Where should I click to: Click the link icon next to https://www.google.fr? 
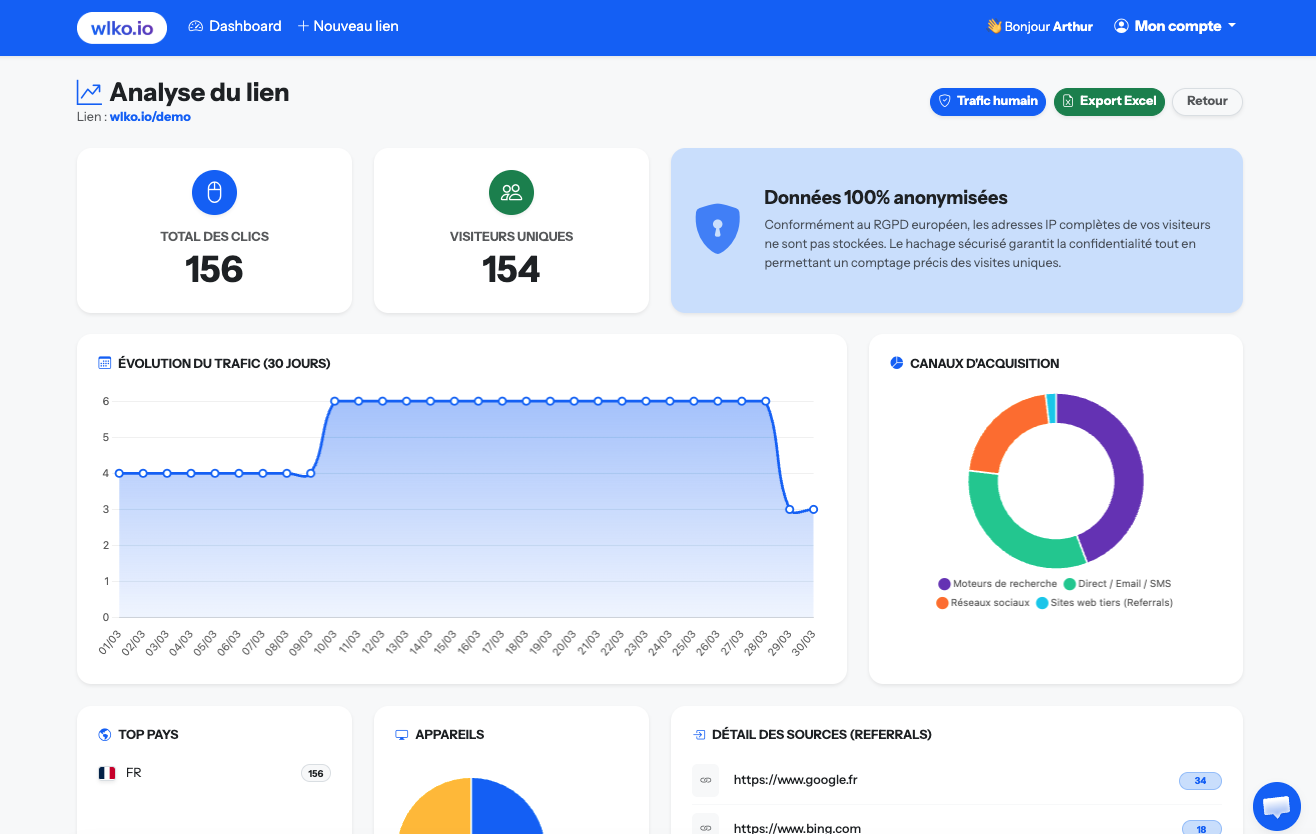(x=705, y=780)
